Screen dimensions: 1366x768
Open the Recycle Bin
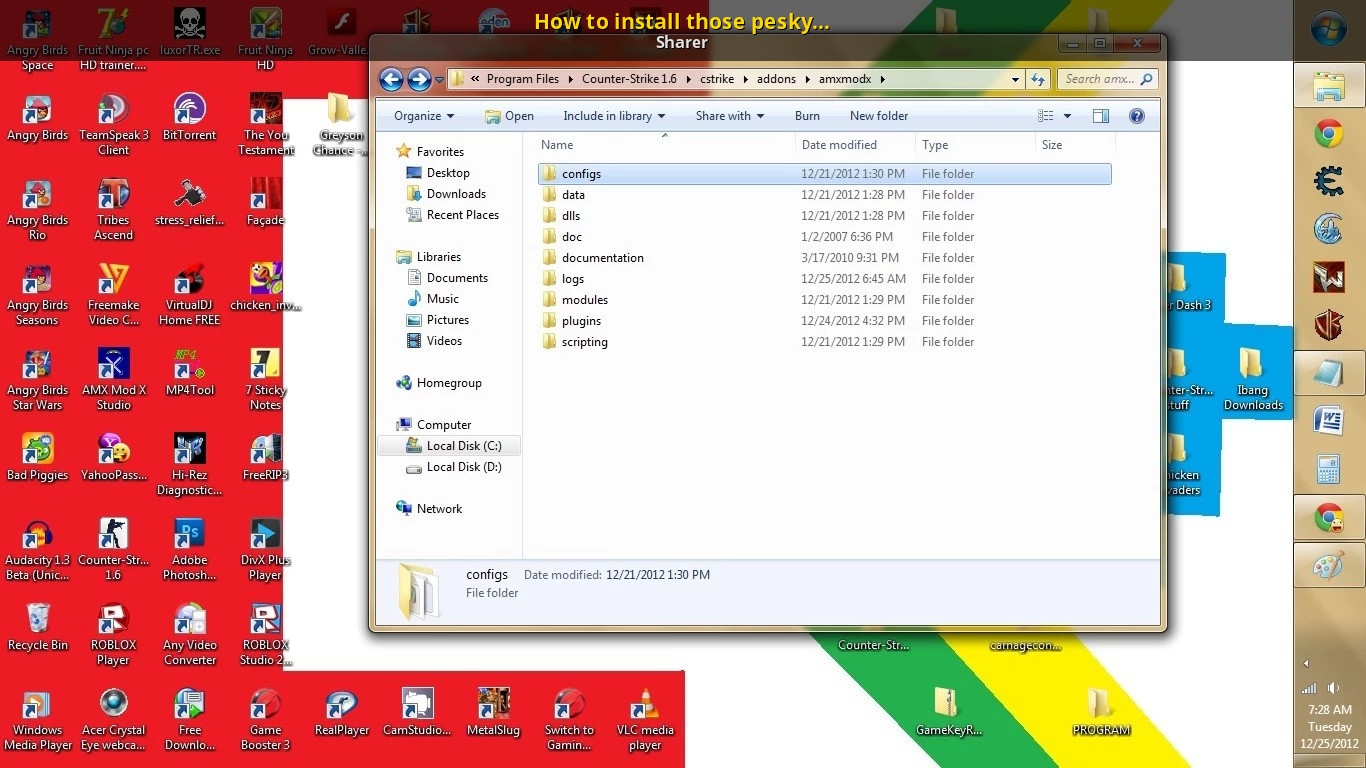37,627
